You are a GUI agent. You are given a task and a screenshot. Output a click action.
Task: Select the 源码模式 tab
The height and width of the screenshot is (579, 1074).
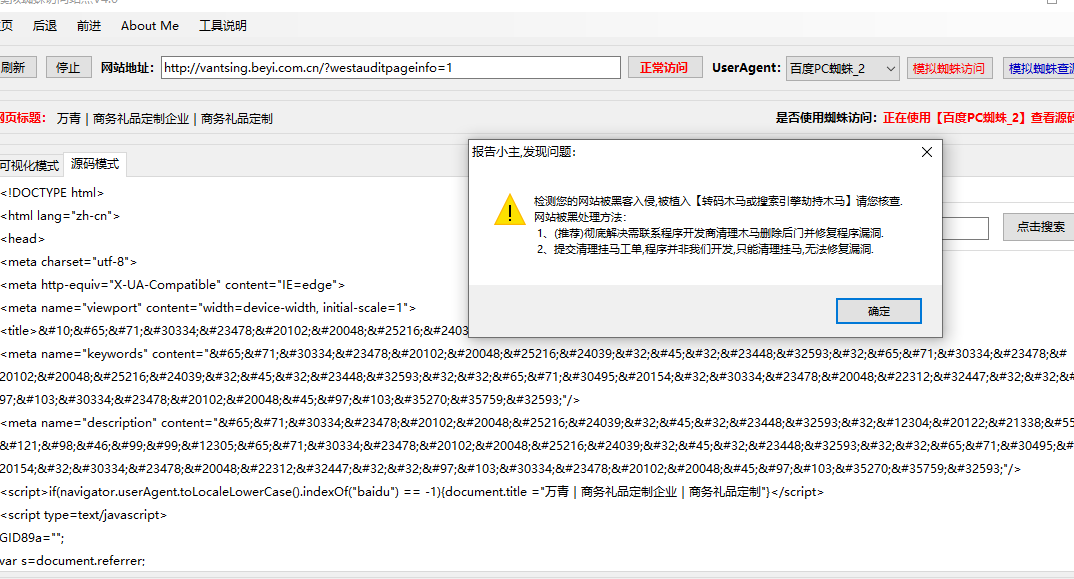[x=94, y=164]
